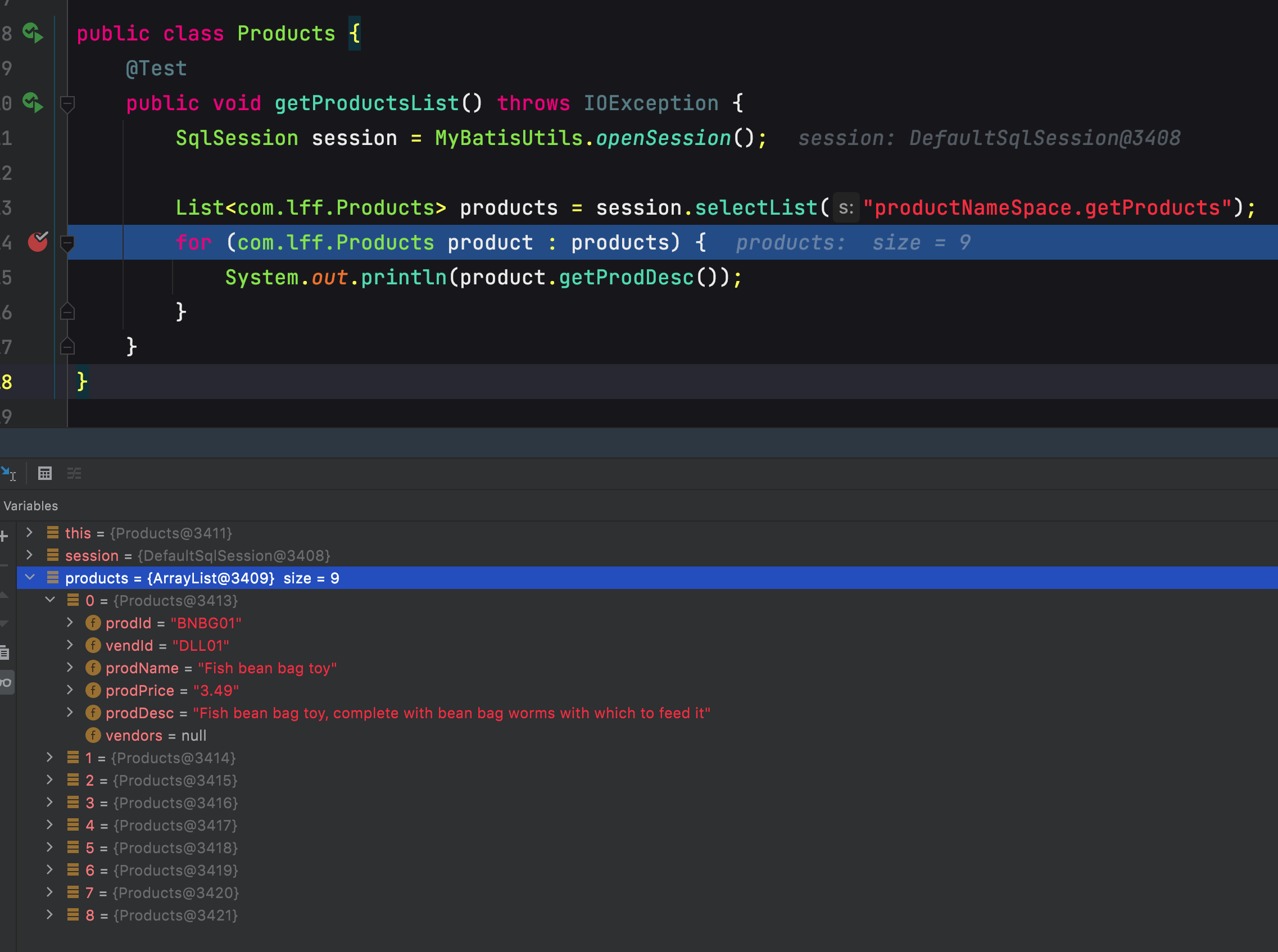The height and width of the screenshot is (952, 1278).
Task: Collapse the 'products' ArrayList node
Action: pyautogui.click(x=30, y=577)
